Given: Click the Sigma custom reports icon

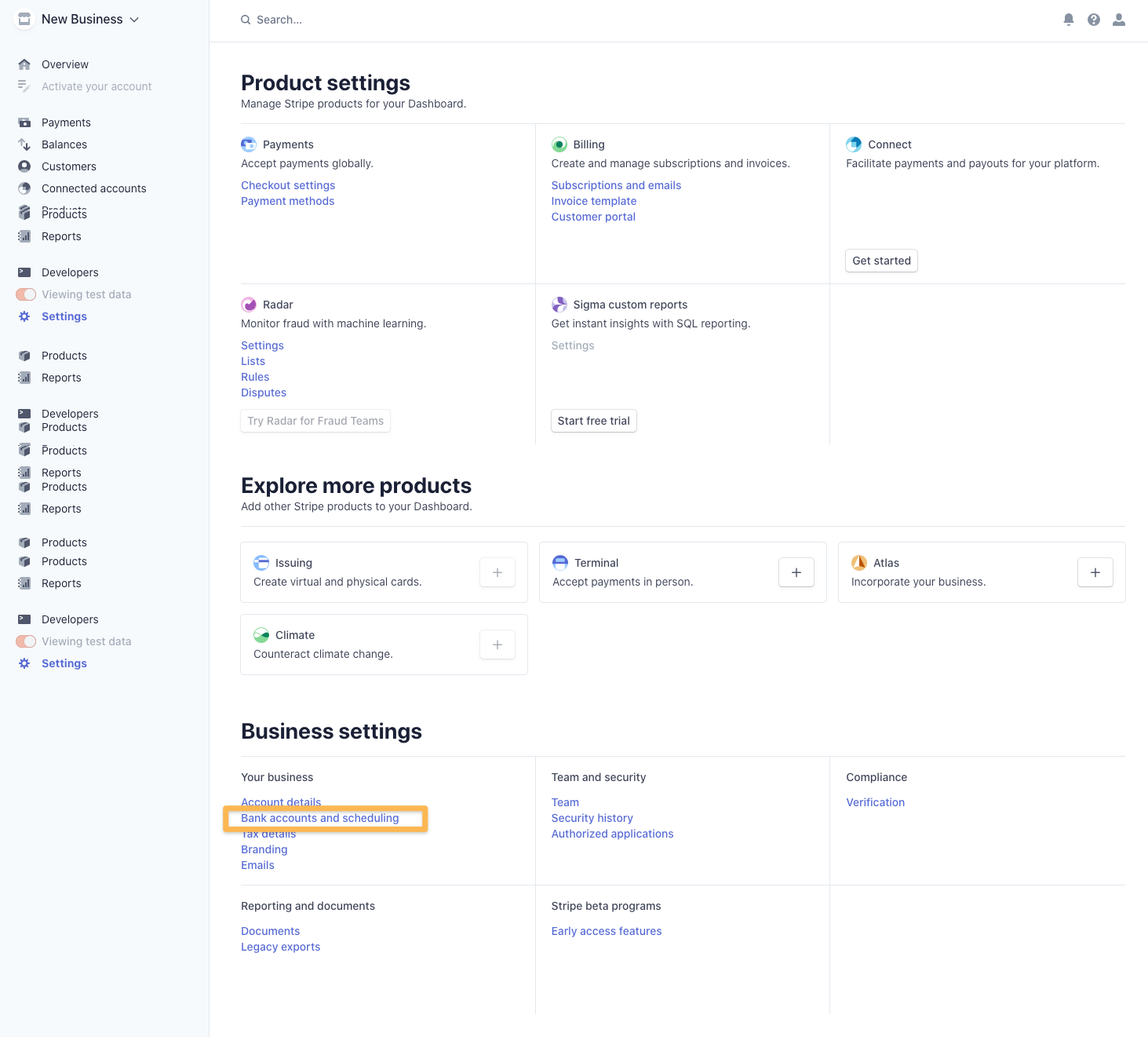Looking at the screenshot, I should tap(559, 305).
